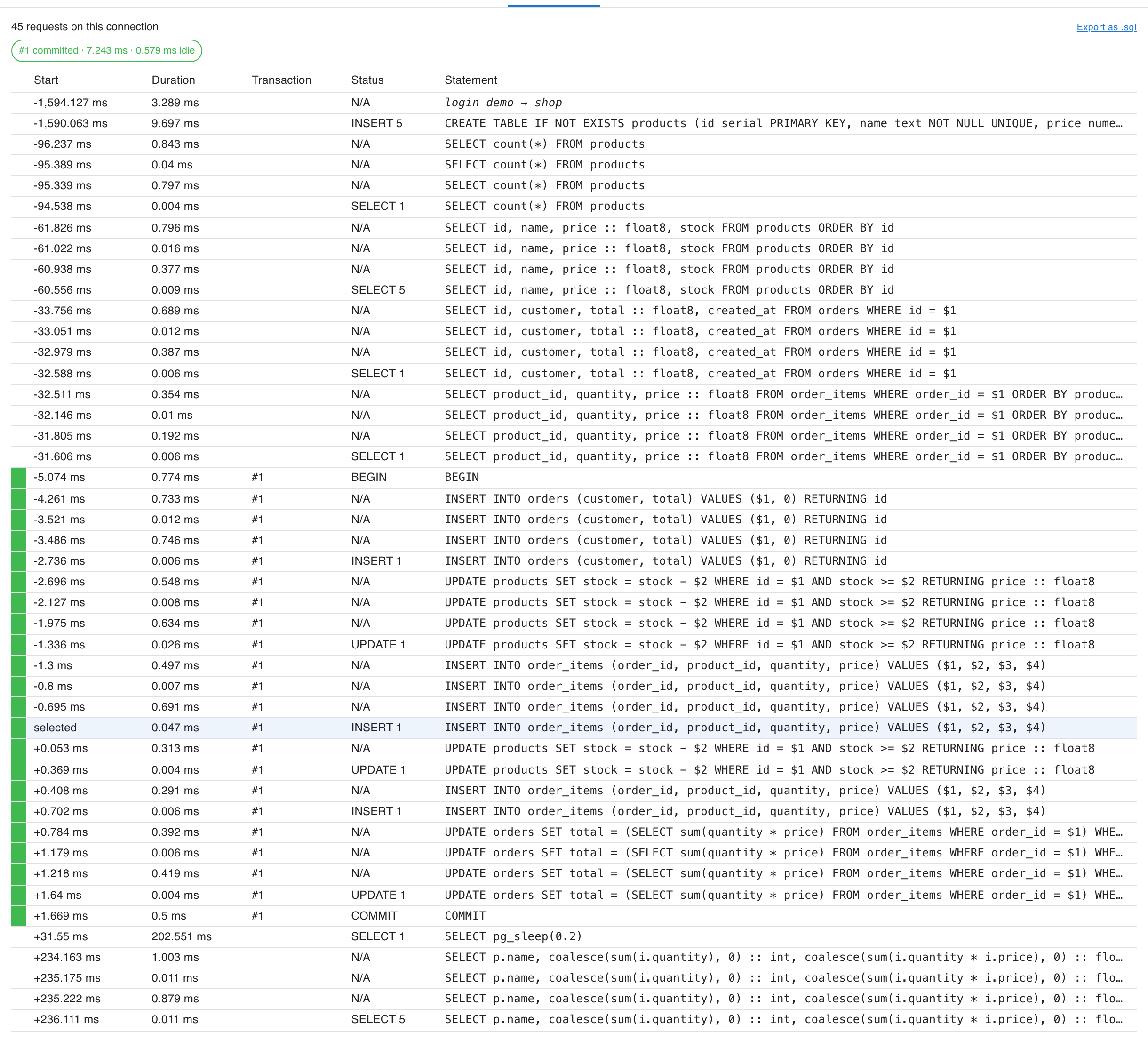Open the 'login demo → shop' row
1148x1040 pixels.
coord(574,103)
